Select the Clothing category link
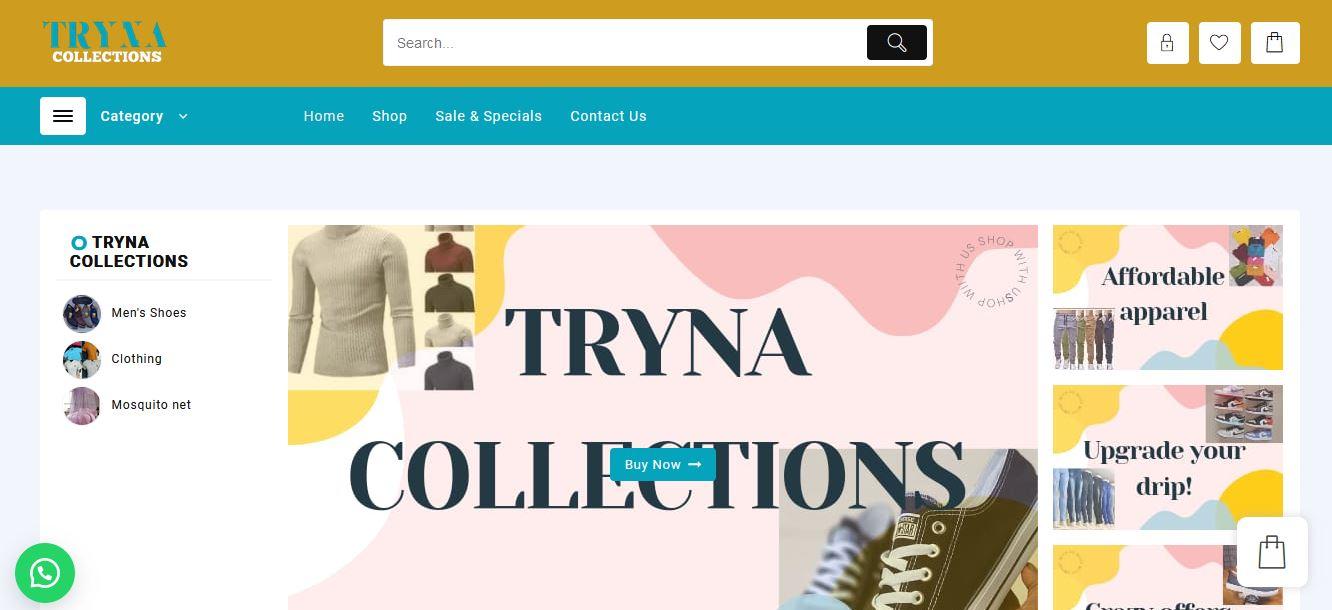This screenshot has width=1332, height=610. (136, 359)
